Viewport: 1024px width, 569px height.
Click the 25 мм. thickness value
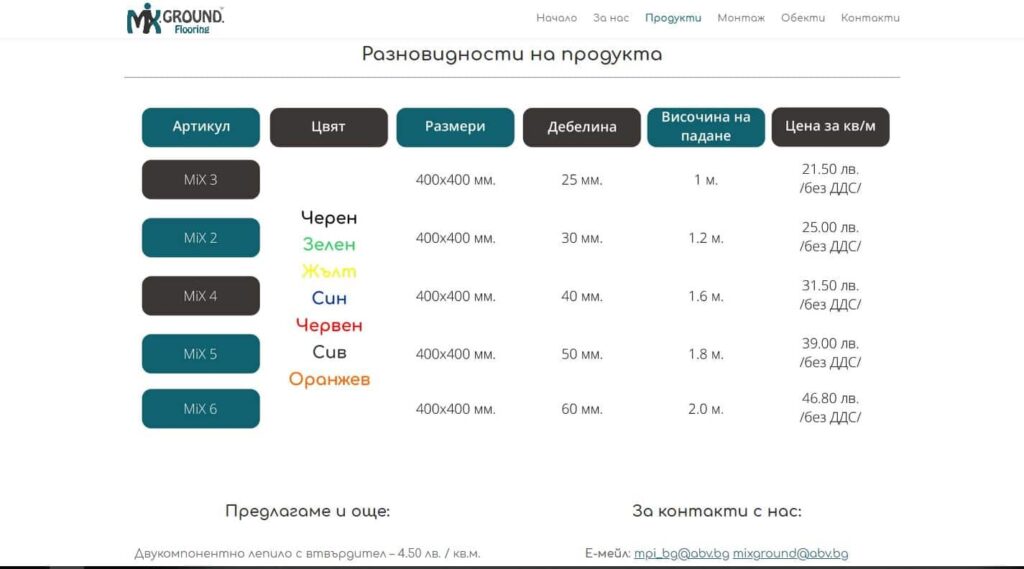click(x=582, y=180)
